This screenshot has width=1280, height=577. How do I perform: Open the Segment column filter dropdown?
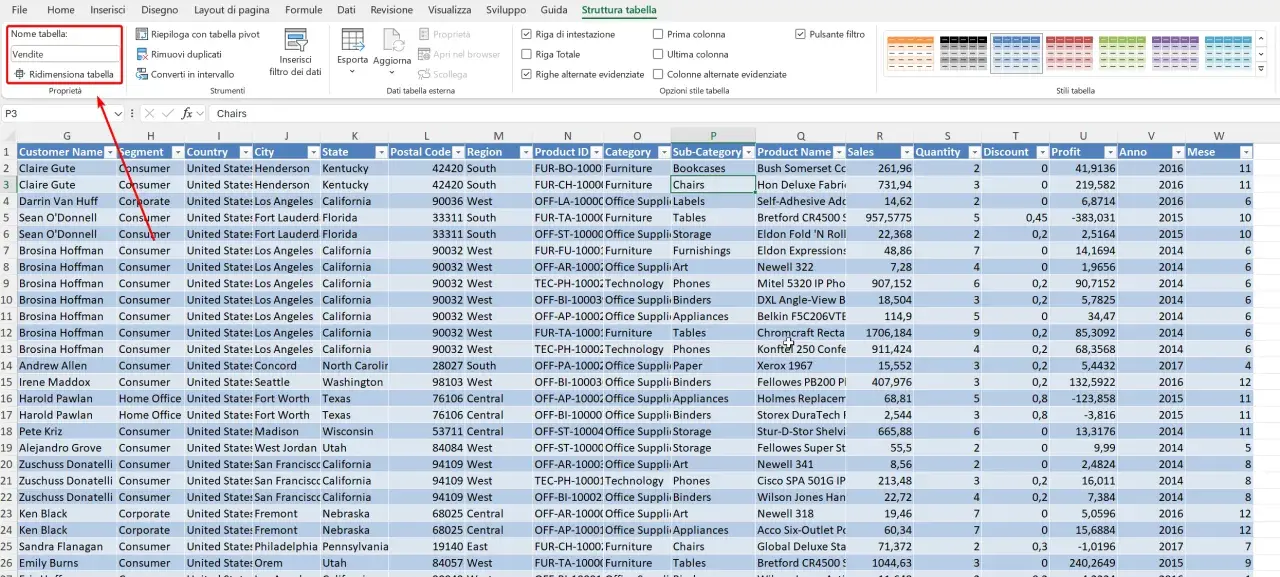coord(177,152)
